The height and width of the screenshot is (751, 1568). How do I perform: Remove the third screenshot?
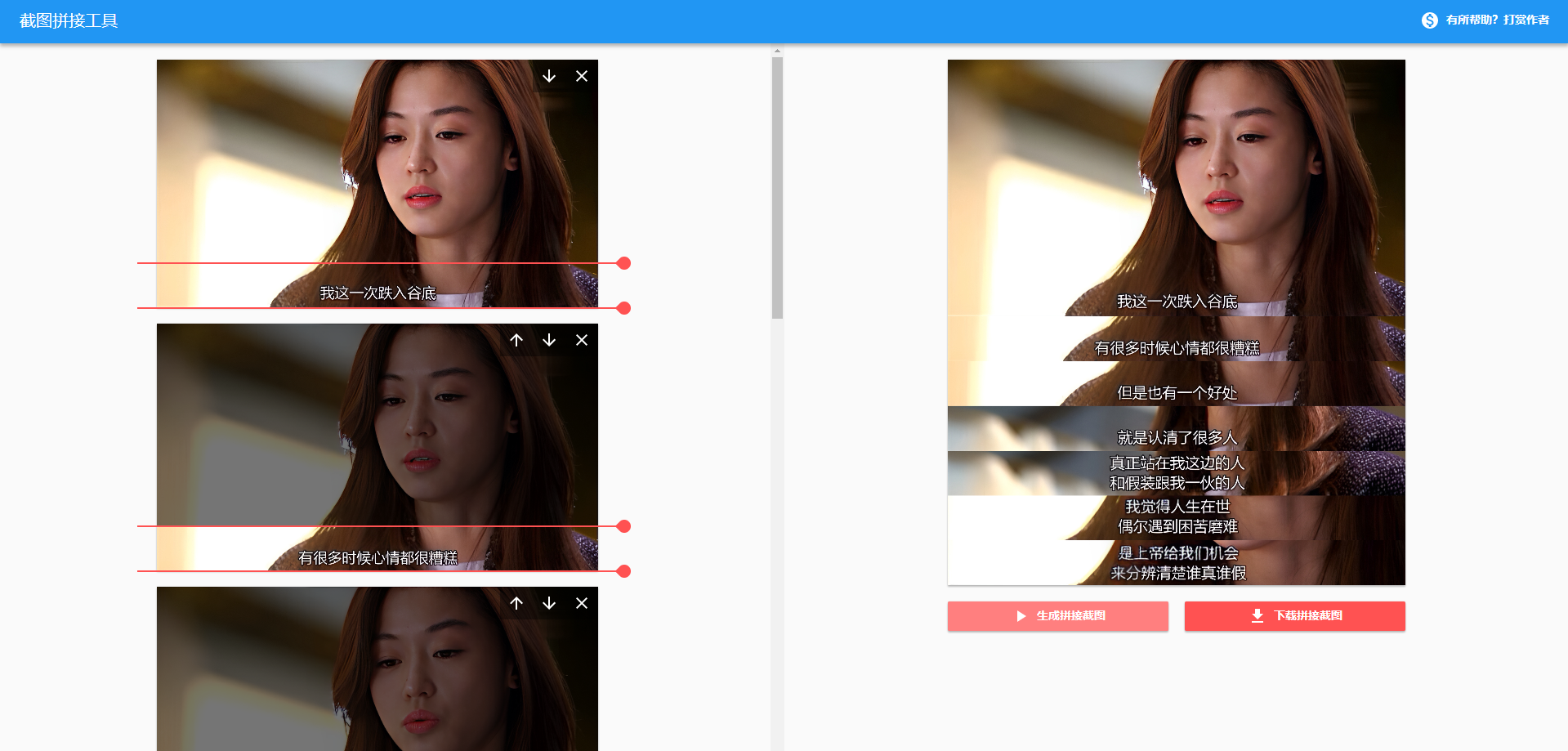tap(582, 603)
